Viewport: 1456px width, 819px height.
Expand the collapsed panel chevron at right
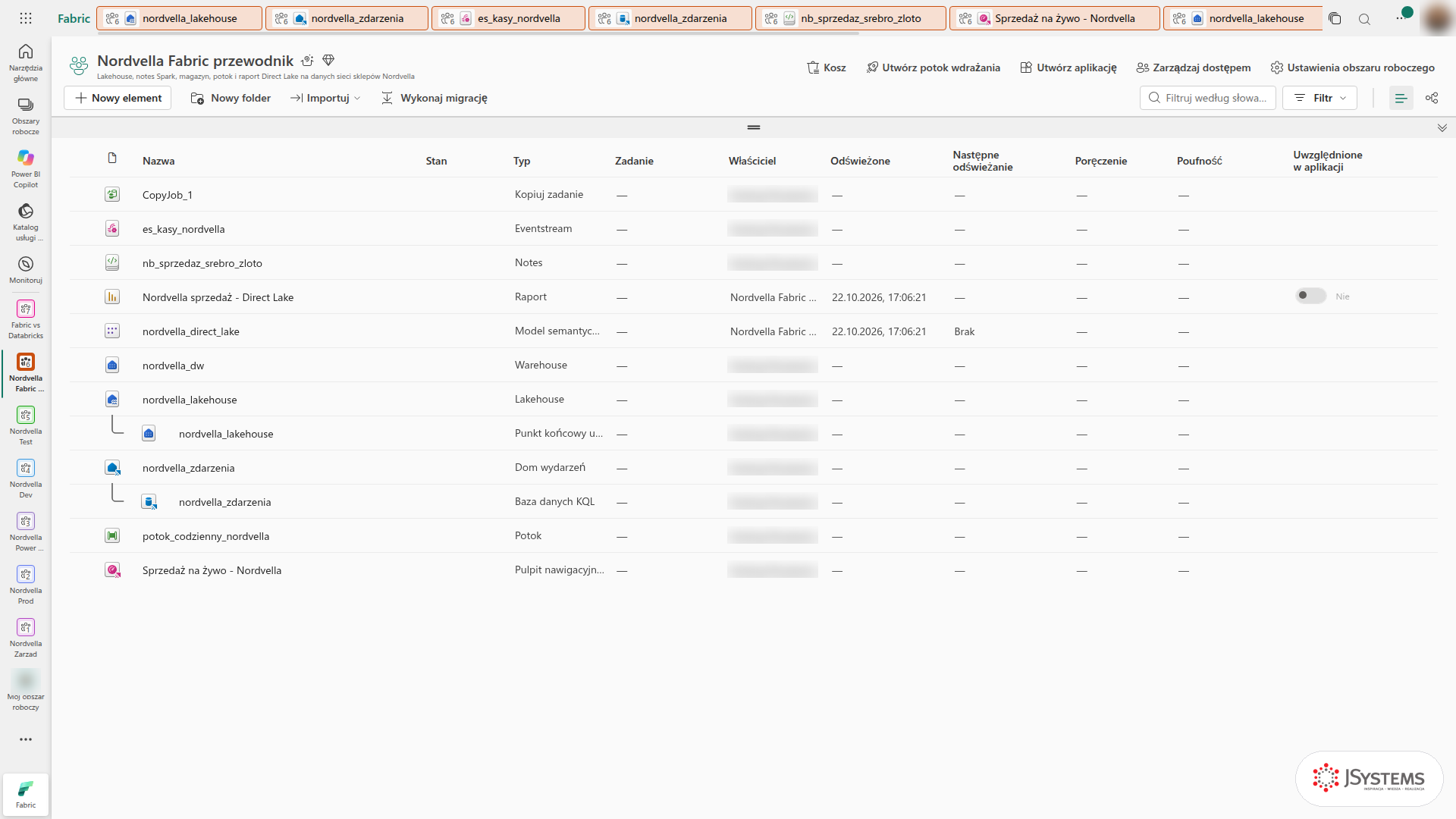tap(1442, 127)
